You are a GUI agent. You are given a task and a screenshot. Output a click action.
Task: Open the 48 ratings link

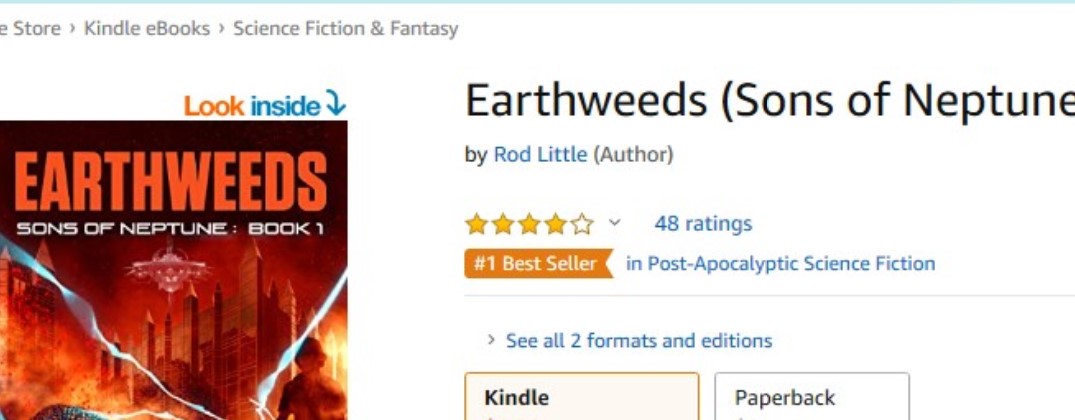coord(703,223)
